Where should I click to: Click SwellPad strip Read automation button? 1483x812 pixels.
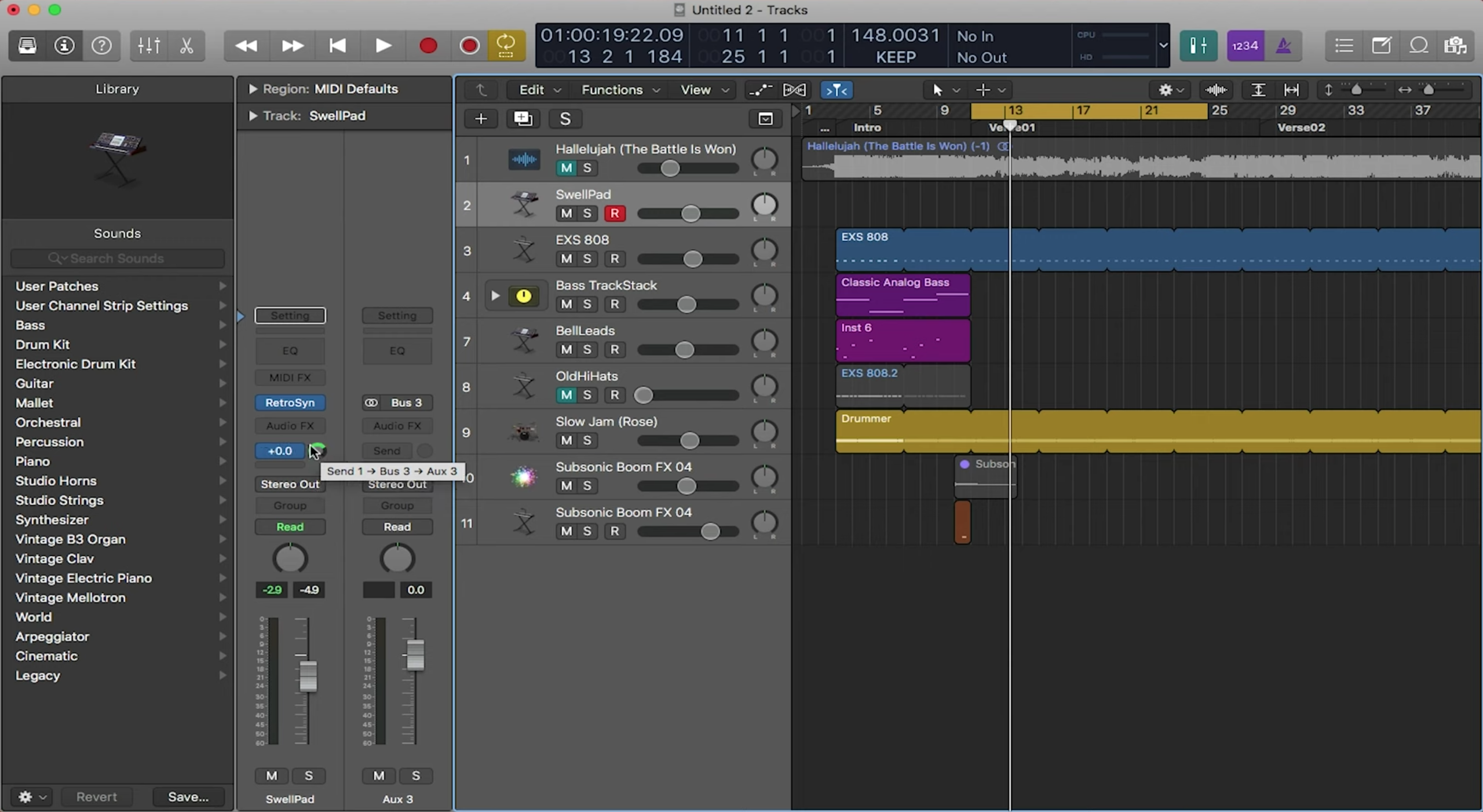click(x=290, y=526)
